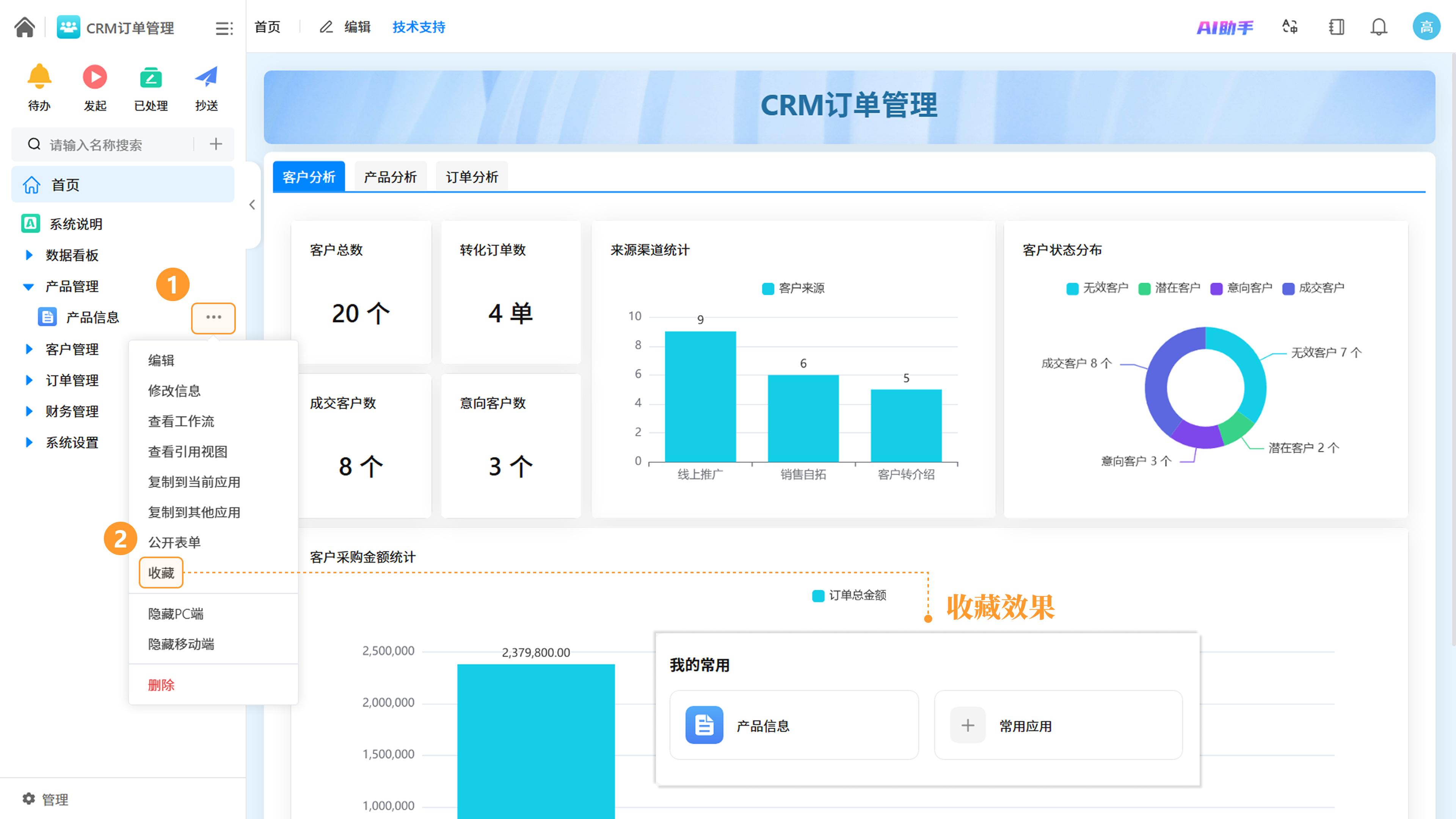Open 抄送 paper plane shortcut
The image size is (1456, 819).
point(206,76)
